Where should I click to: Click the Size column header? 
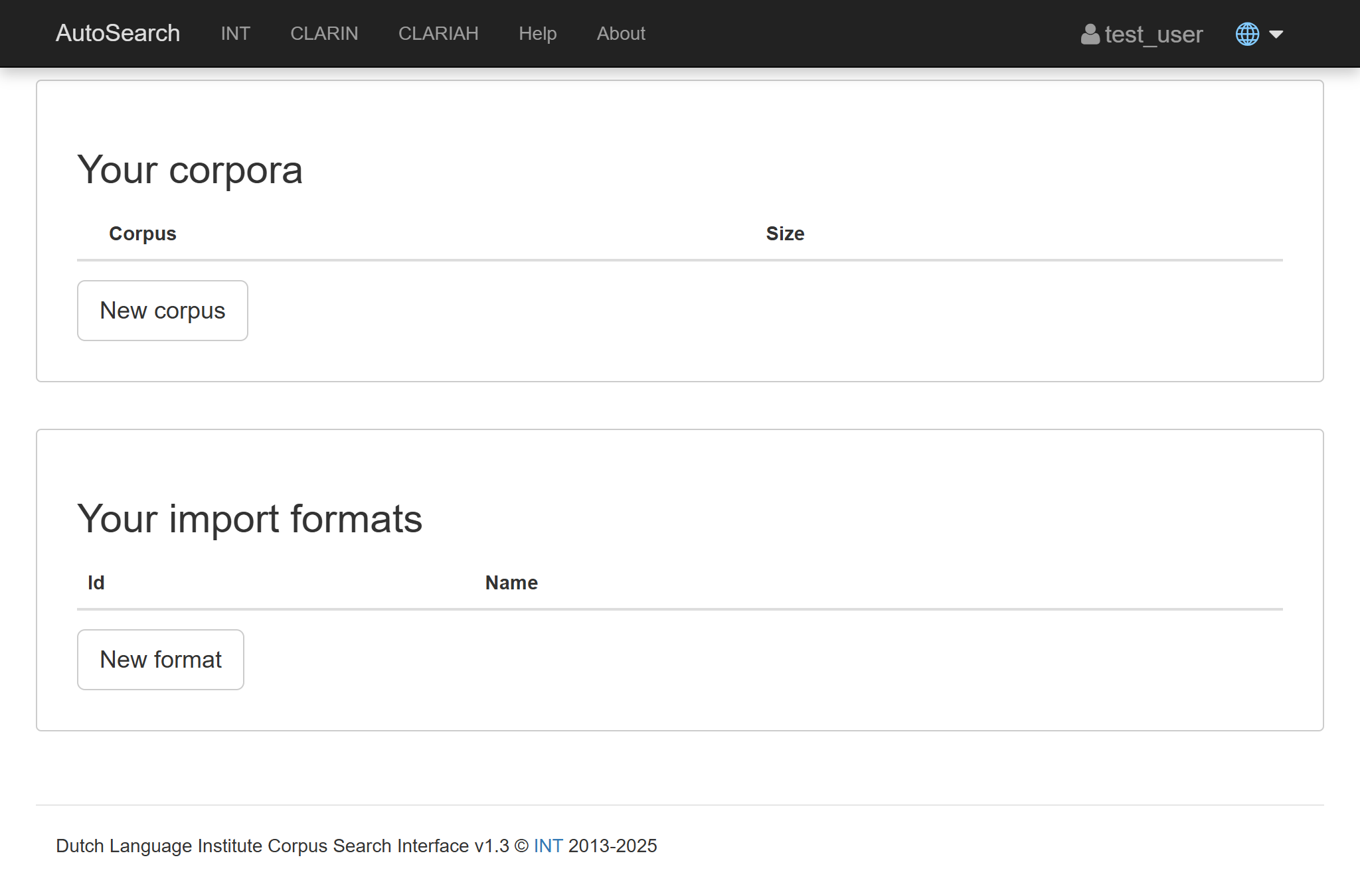click(785, 234)
